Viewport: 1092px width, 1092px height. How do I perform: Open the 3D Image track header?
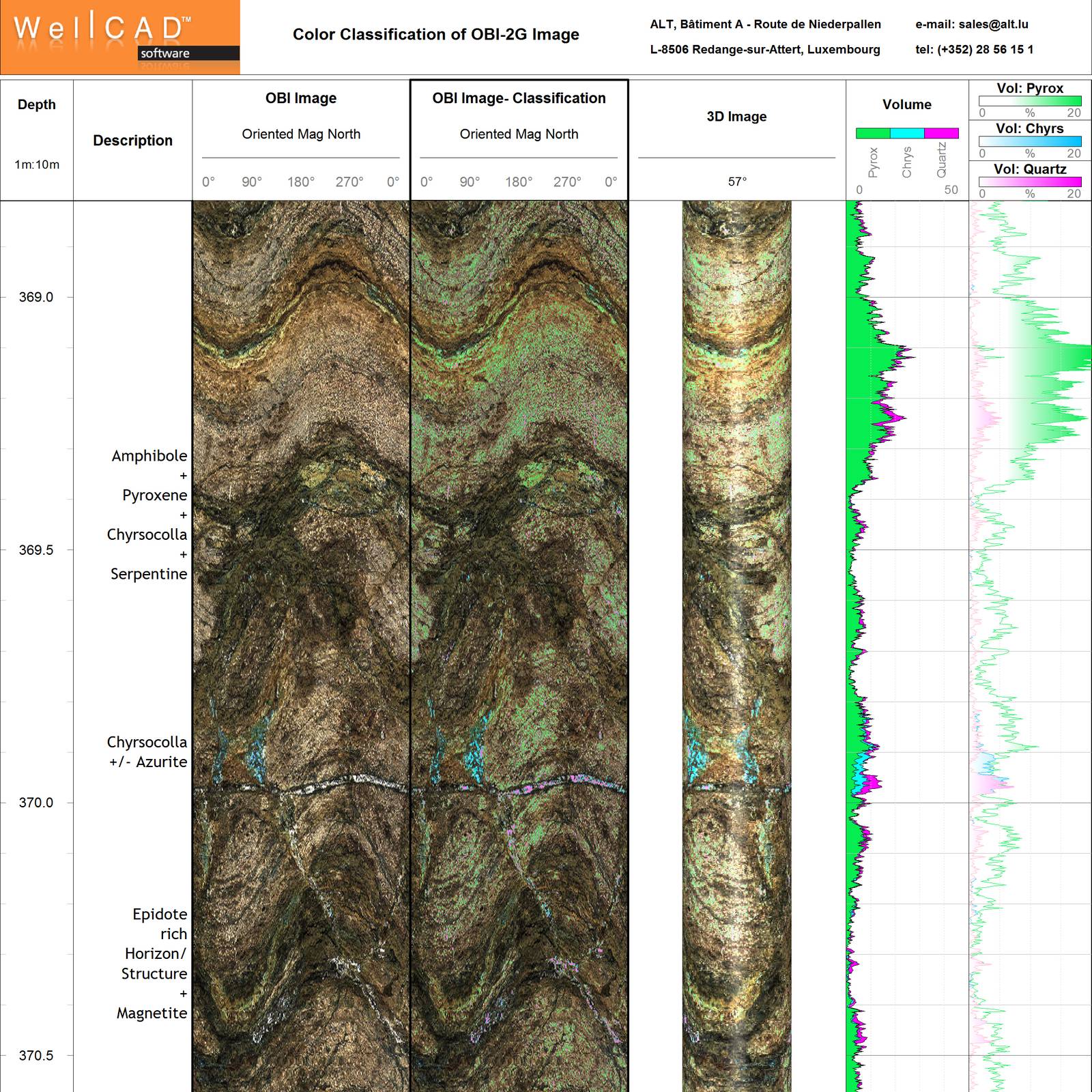[735, 117]
